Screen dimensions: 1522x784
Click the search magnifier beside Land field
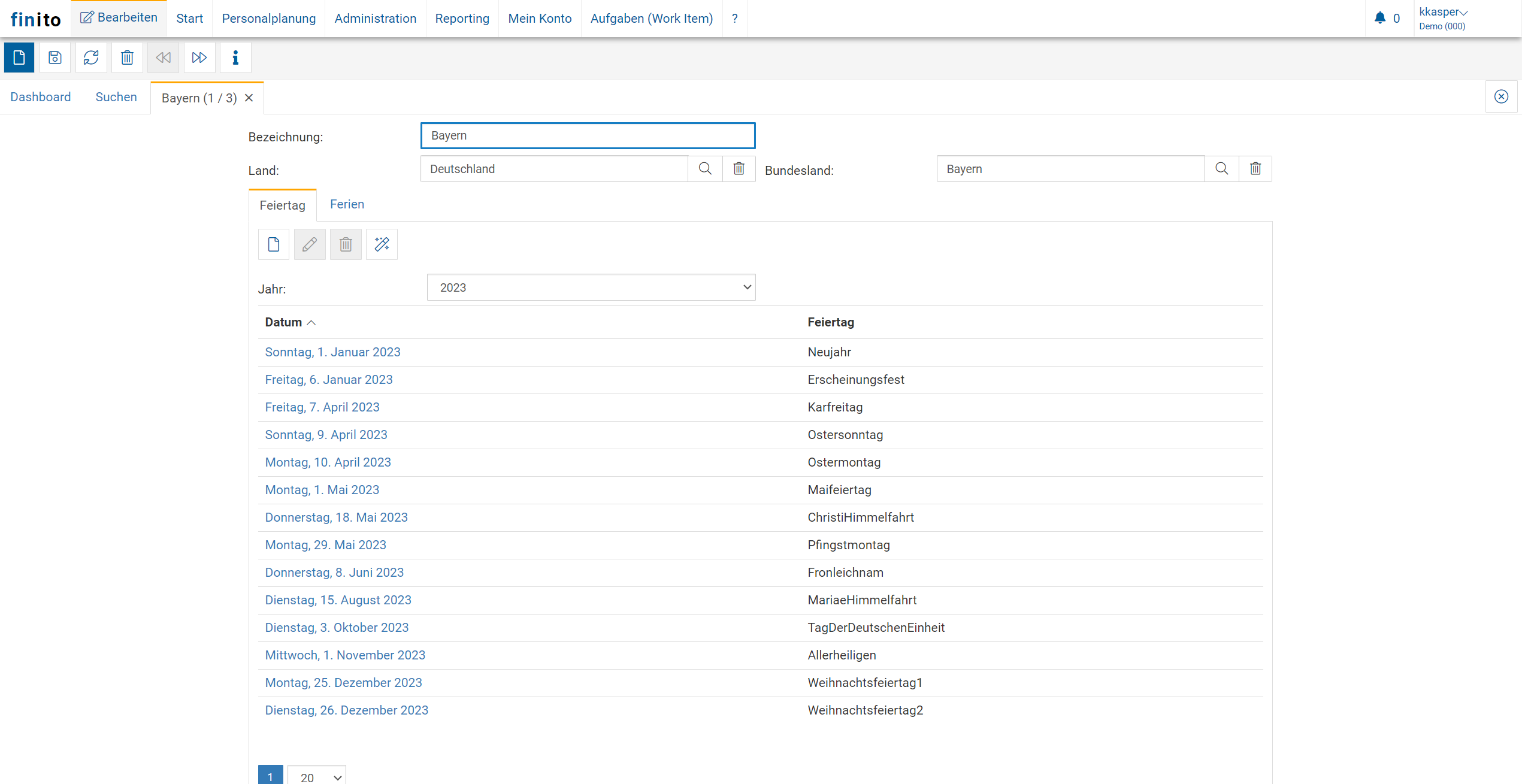(705, 169)
